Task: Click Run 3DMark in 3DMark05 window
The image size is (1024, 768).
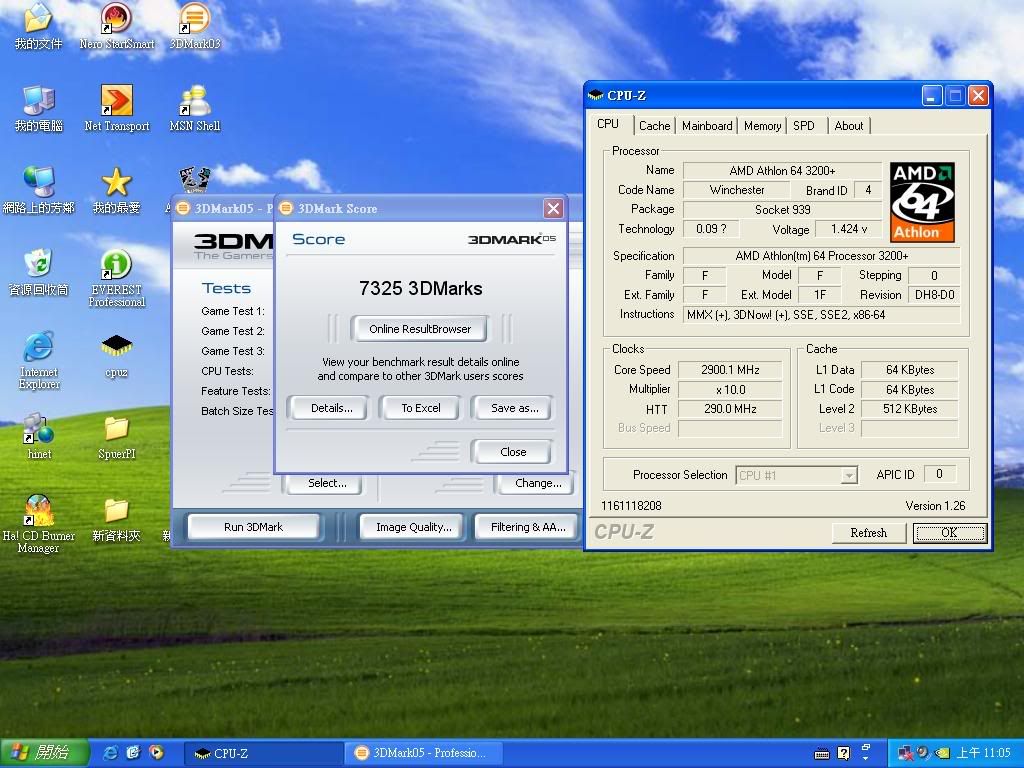Action: pyautogui.click(x=253, y=527)
